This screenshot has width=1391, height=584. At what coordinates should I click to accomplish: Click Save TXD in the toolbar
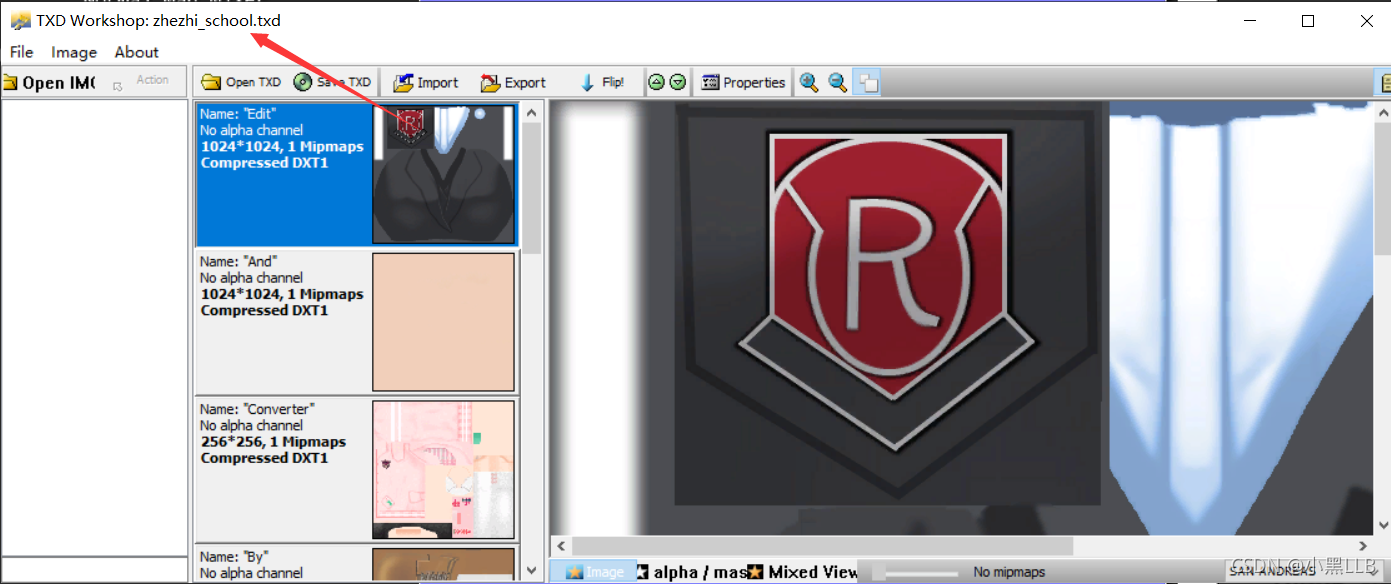point(333,82)
